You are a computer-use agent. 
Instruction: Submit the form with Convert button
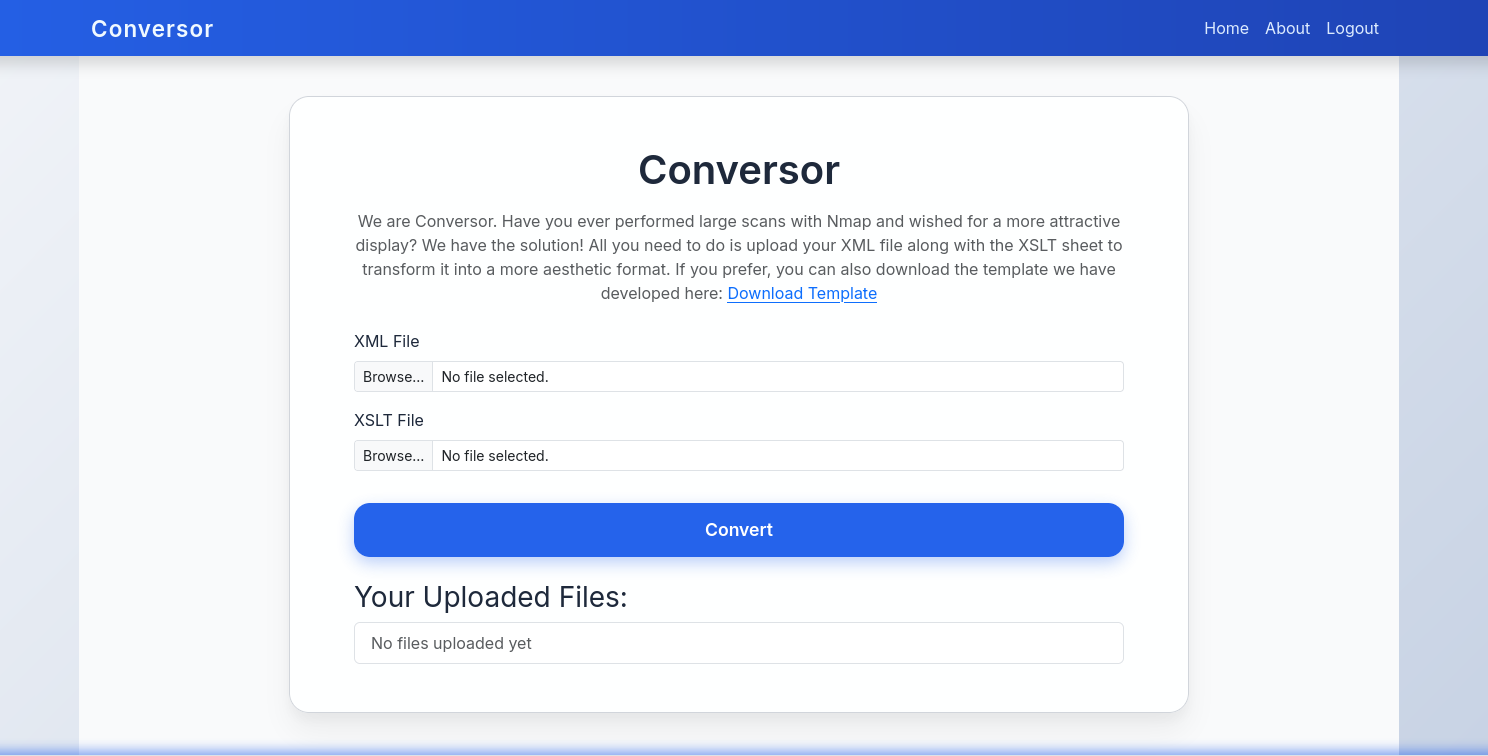738,530
